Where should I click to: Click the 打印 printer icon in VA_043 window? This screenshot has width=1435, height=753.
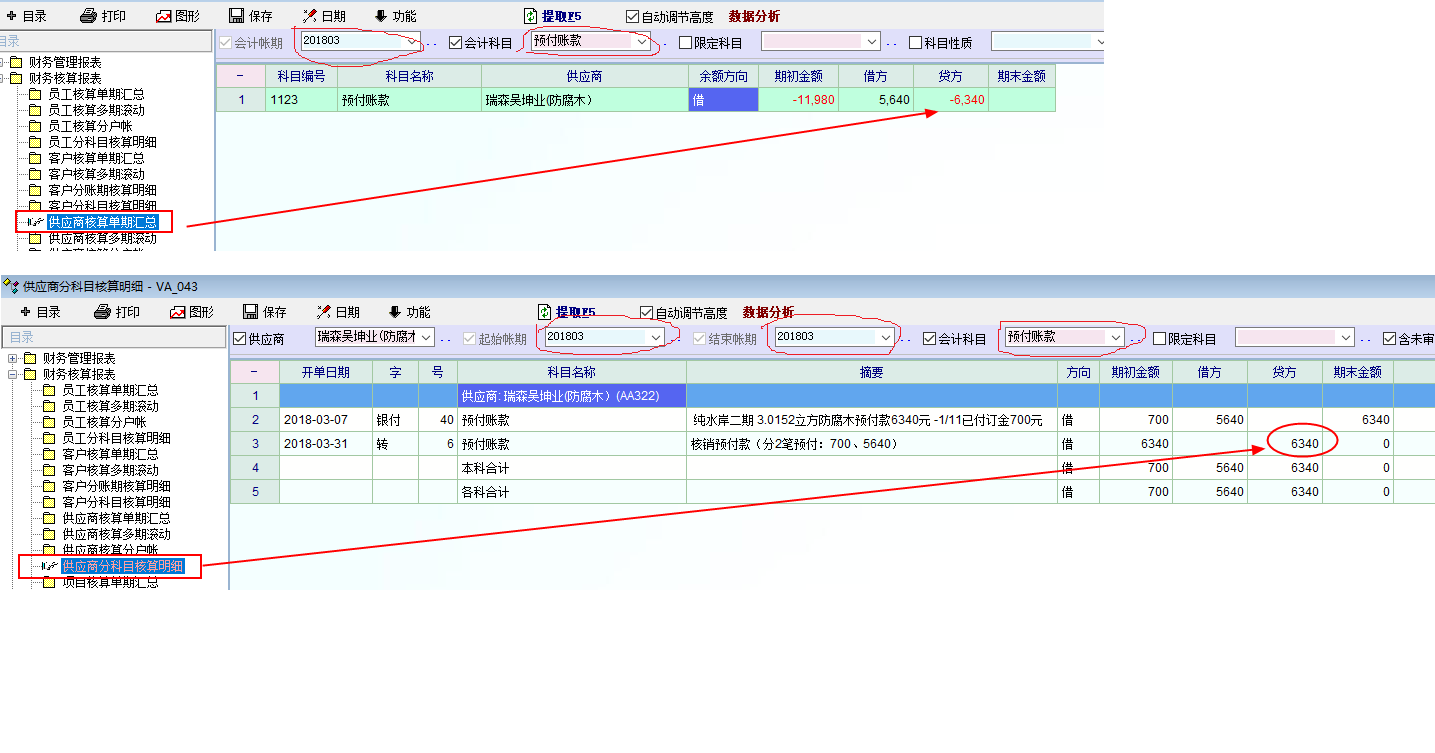coord(103,312)
